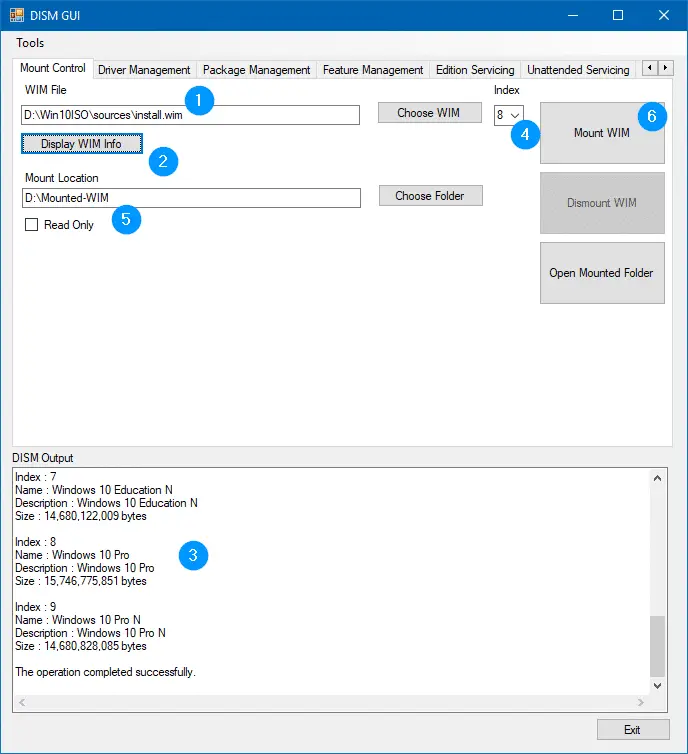Maximize the DISM GUI window
This screenshot has height=754, width=688.
click(x=618, y=15)
